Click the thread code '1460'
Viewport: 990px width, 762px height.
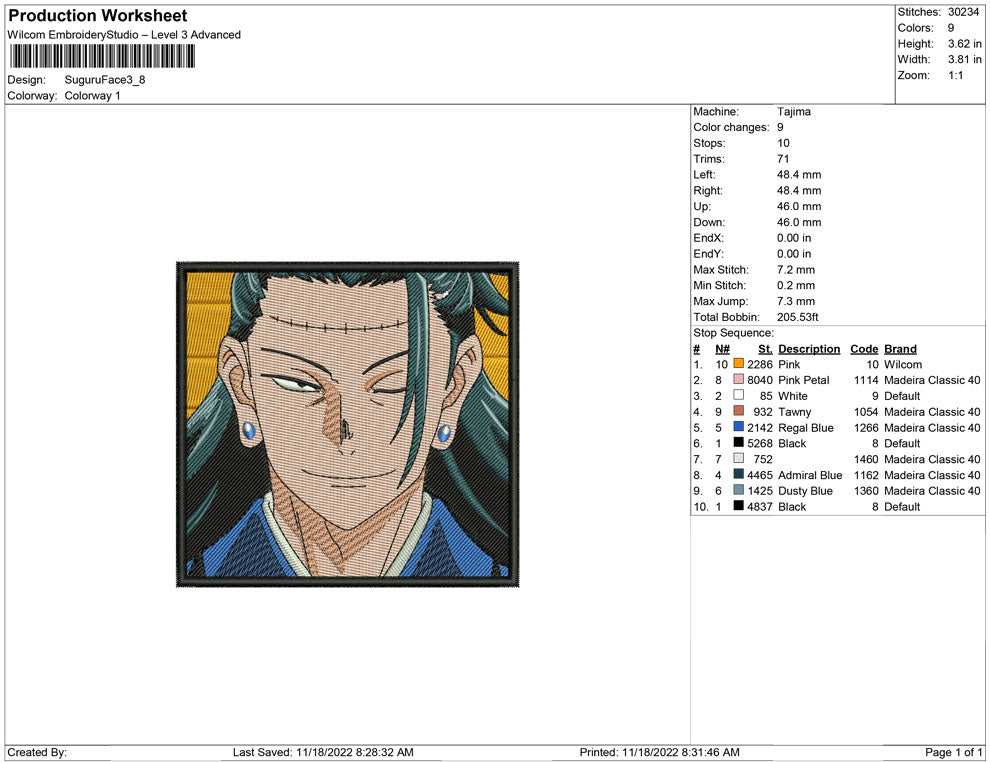pos(866,459)
